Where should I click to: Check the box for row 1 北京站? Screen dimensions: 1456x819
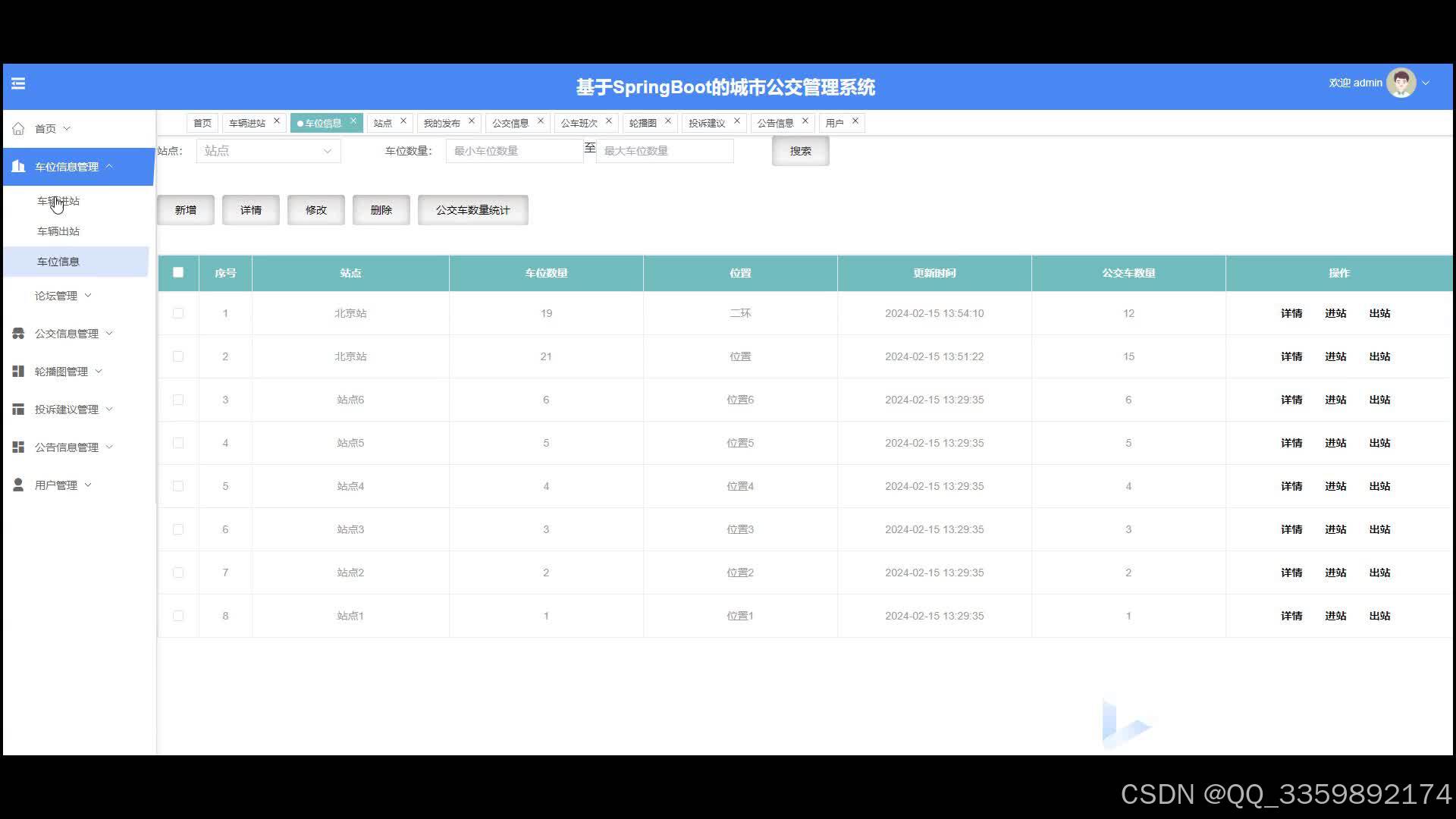click(x=178, y=313)
